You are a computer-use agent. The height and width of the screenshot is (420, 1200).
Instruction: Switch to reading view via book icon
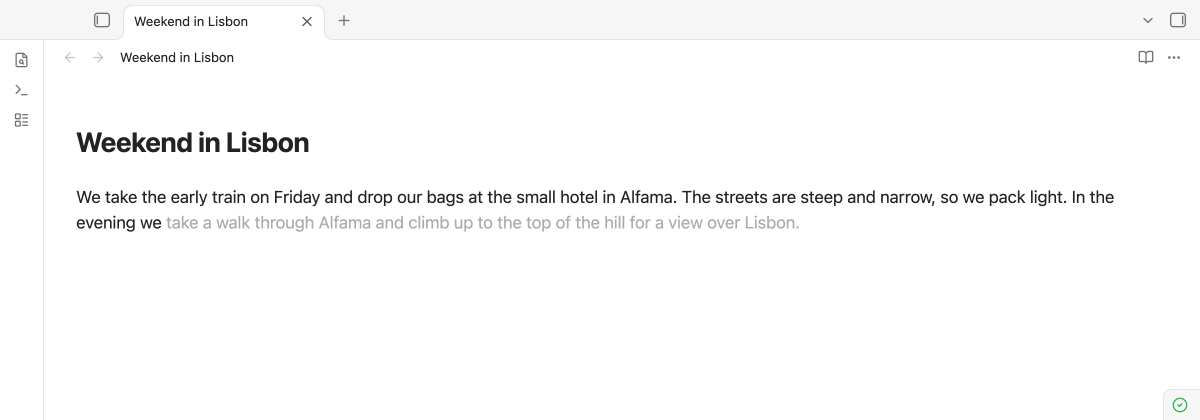point(1146,57)
